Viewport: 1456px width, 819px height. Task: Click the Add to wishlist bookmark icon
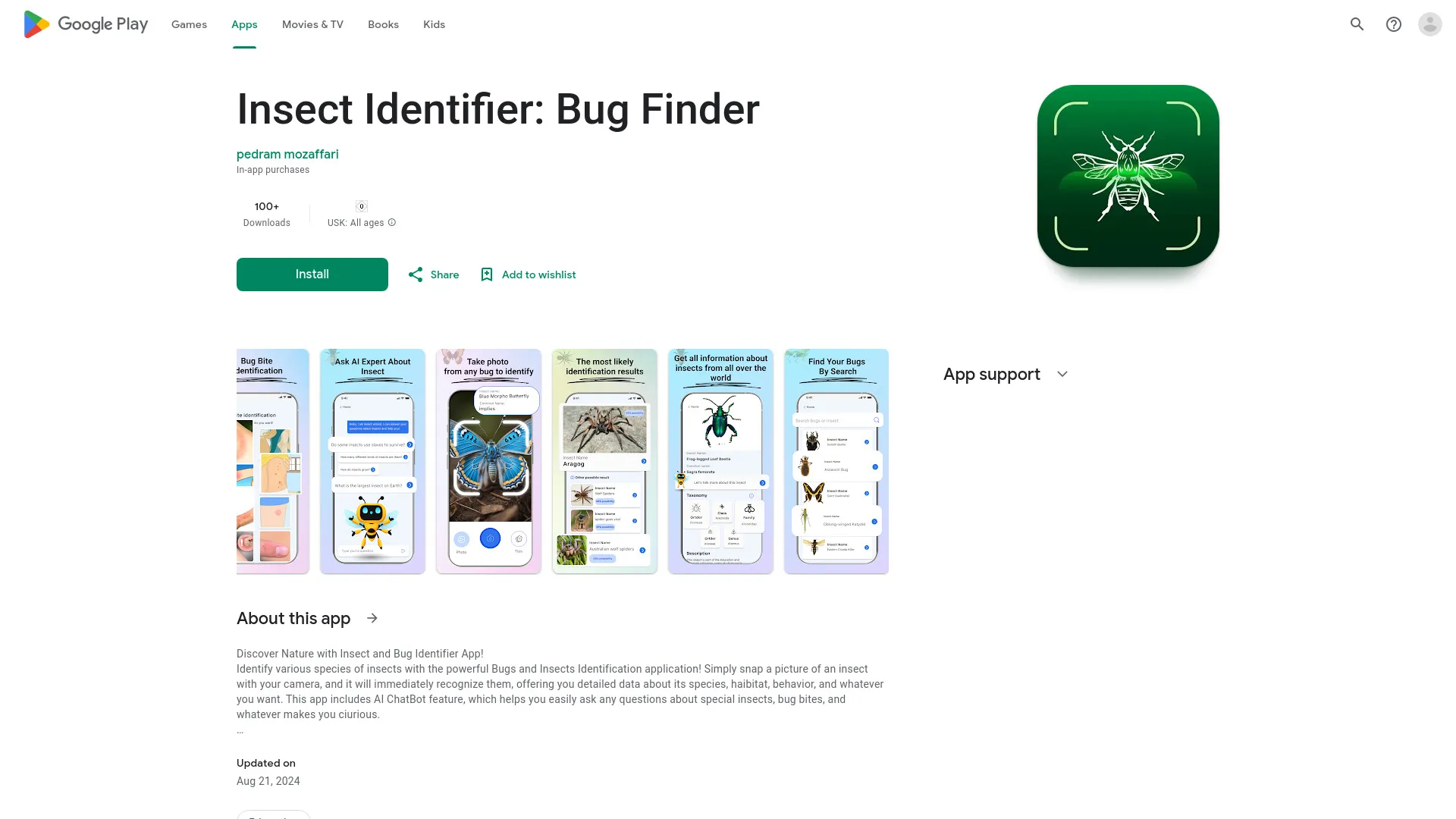pos(487,274)
